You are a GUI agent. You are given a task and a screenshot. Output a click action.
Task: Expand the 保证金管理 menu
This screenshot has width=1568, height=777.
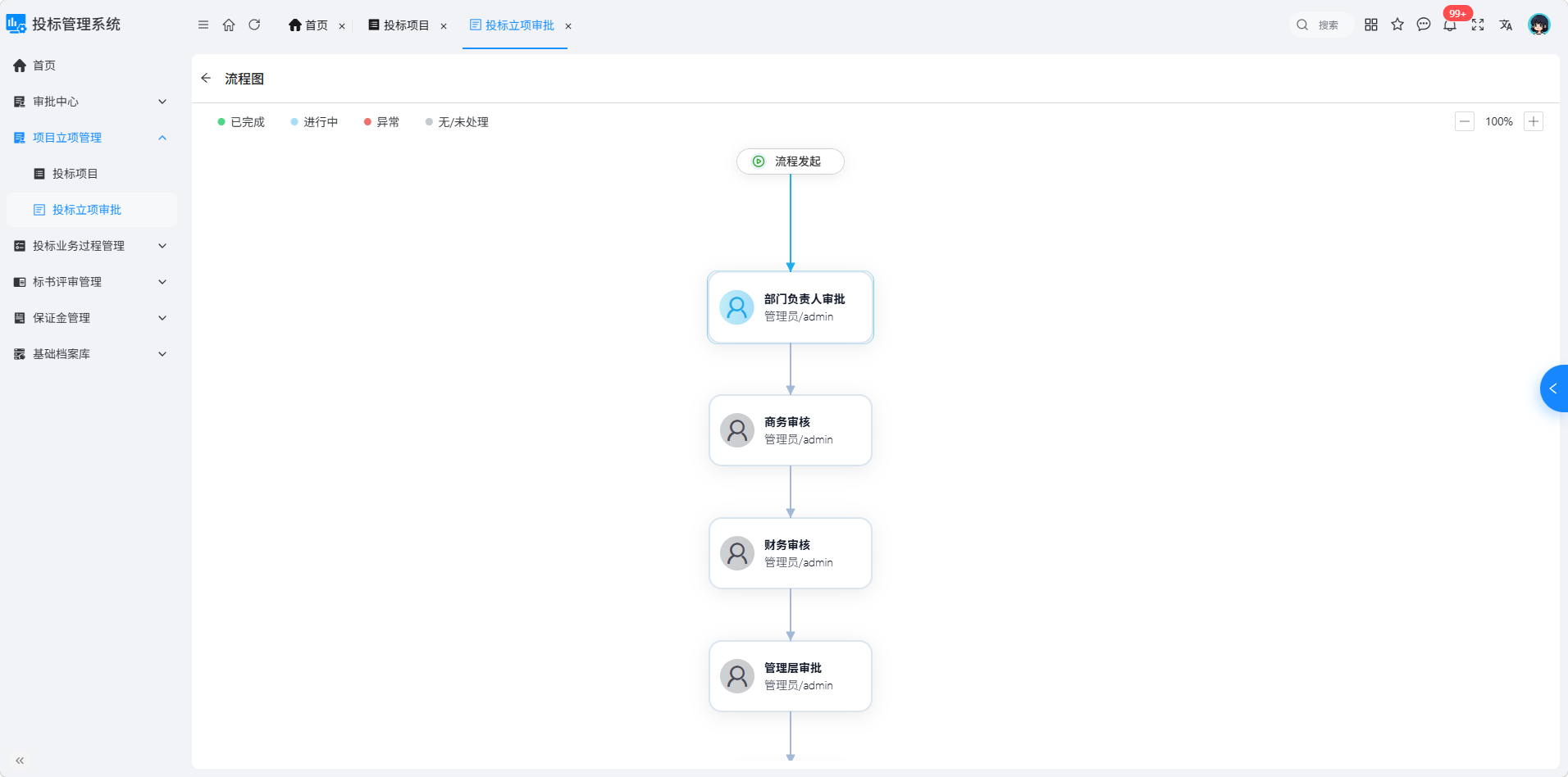coord(90,318)
